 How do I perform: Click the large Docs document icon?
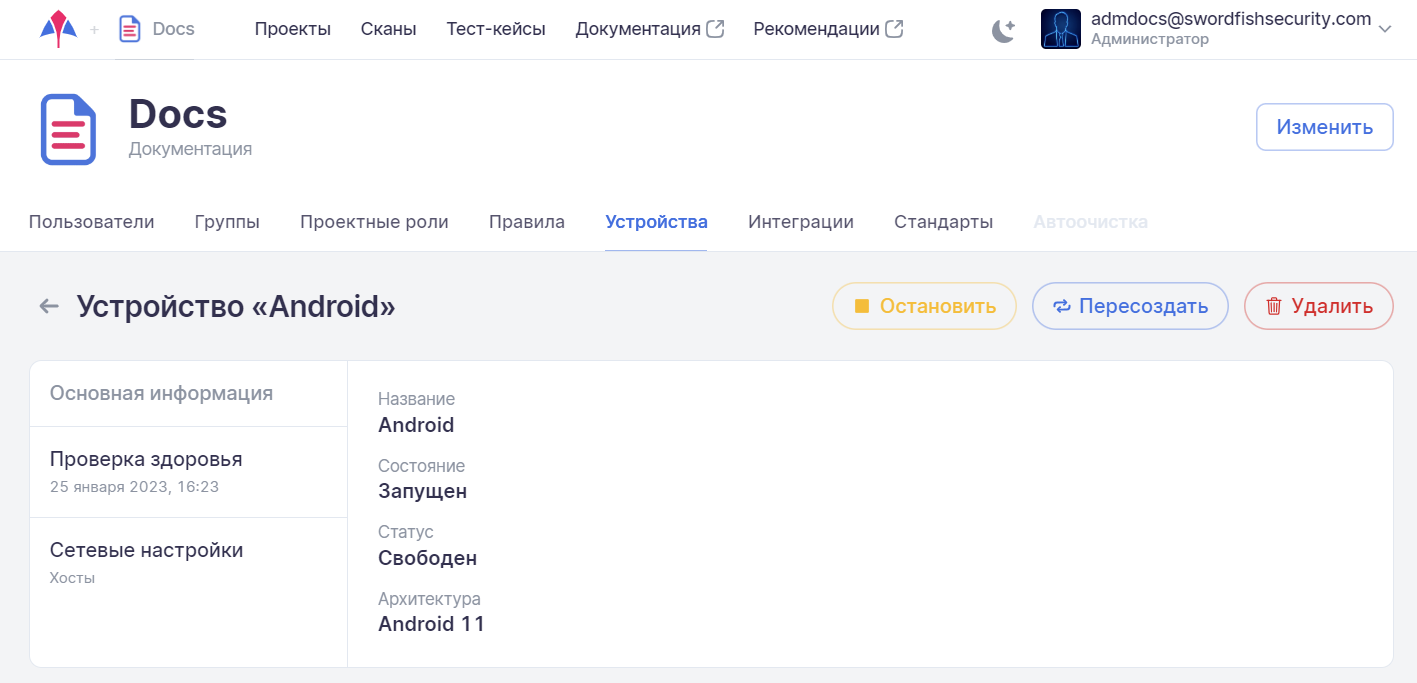click(x=68, y=129)
